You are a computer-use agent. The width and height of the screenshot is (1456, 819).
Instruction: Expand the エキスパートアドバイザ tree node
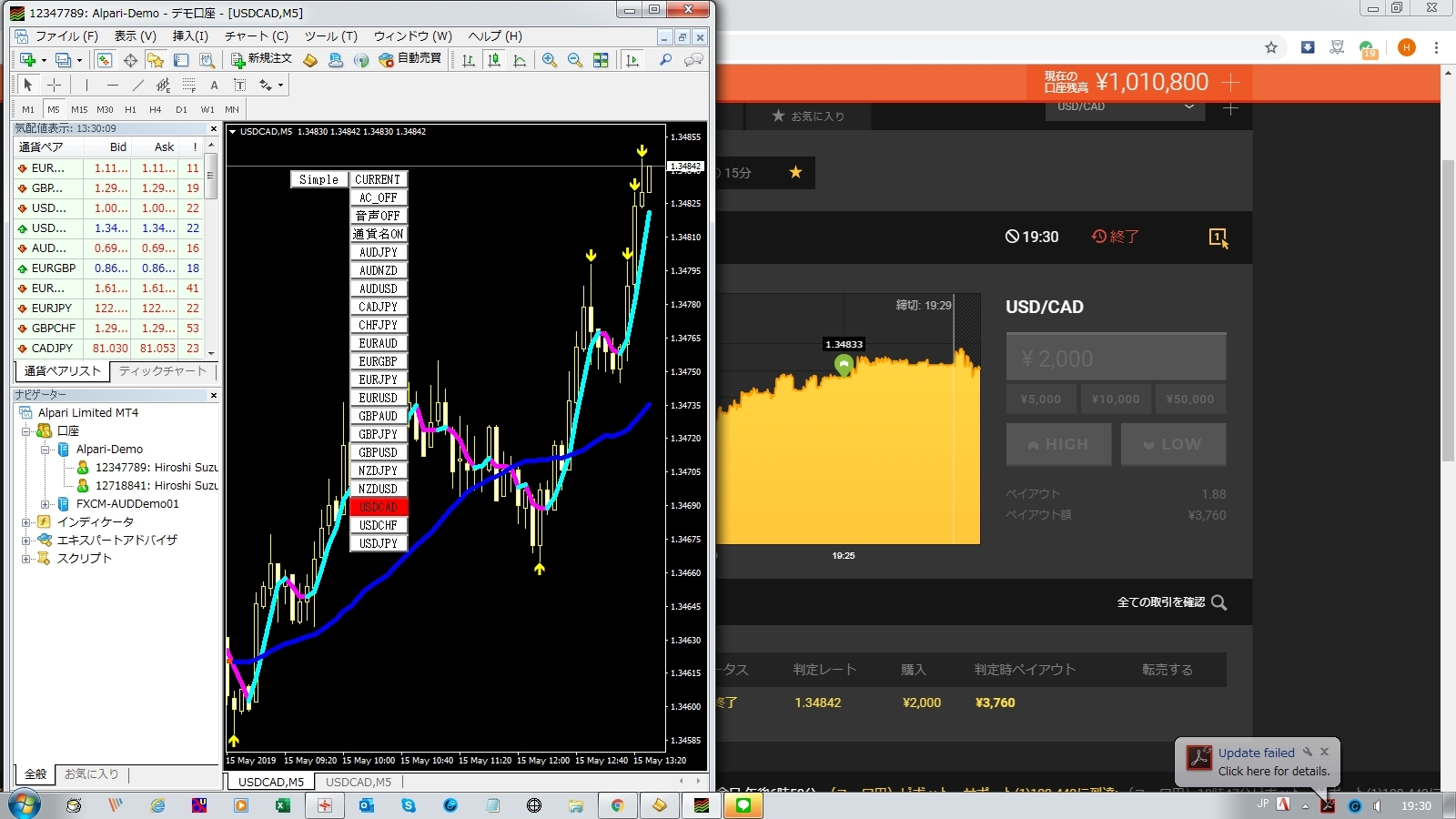tap(26, 541)
